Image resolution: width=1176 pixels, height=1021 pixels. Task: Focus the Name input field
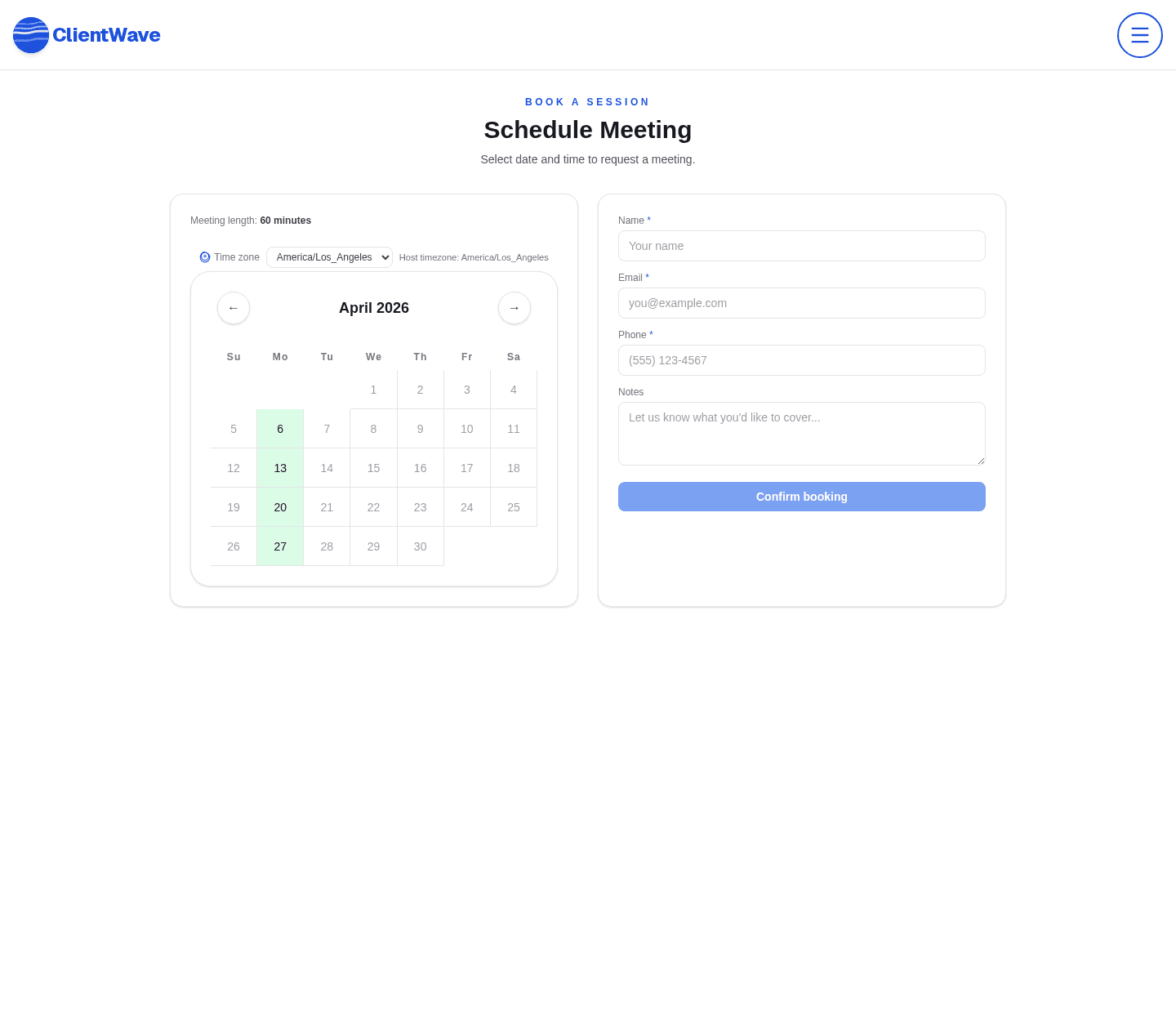(x=801, y=246)
